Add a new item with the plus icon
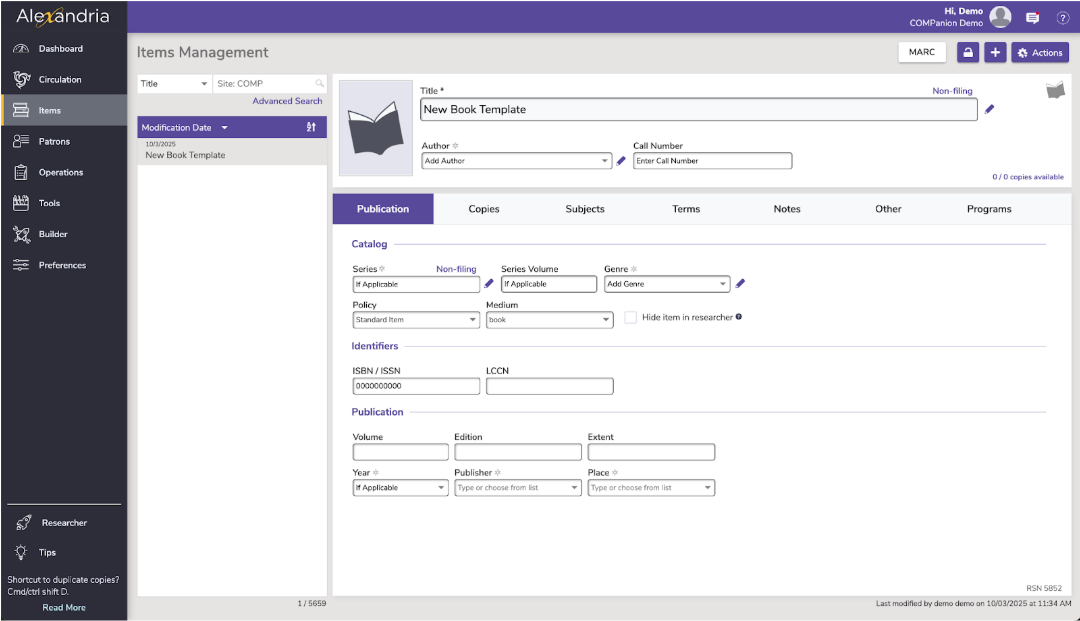Screen dimensions: 1080x621 pos(994,51)
